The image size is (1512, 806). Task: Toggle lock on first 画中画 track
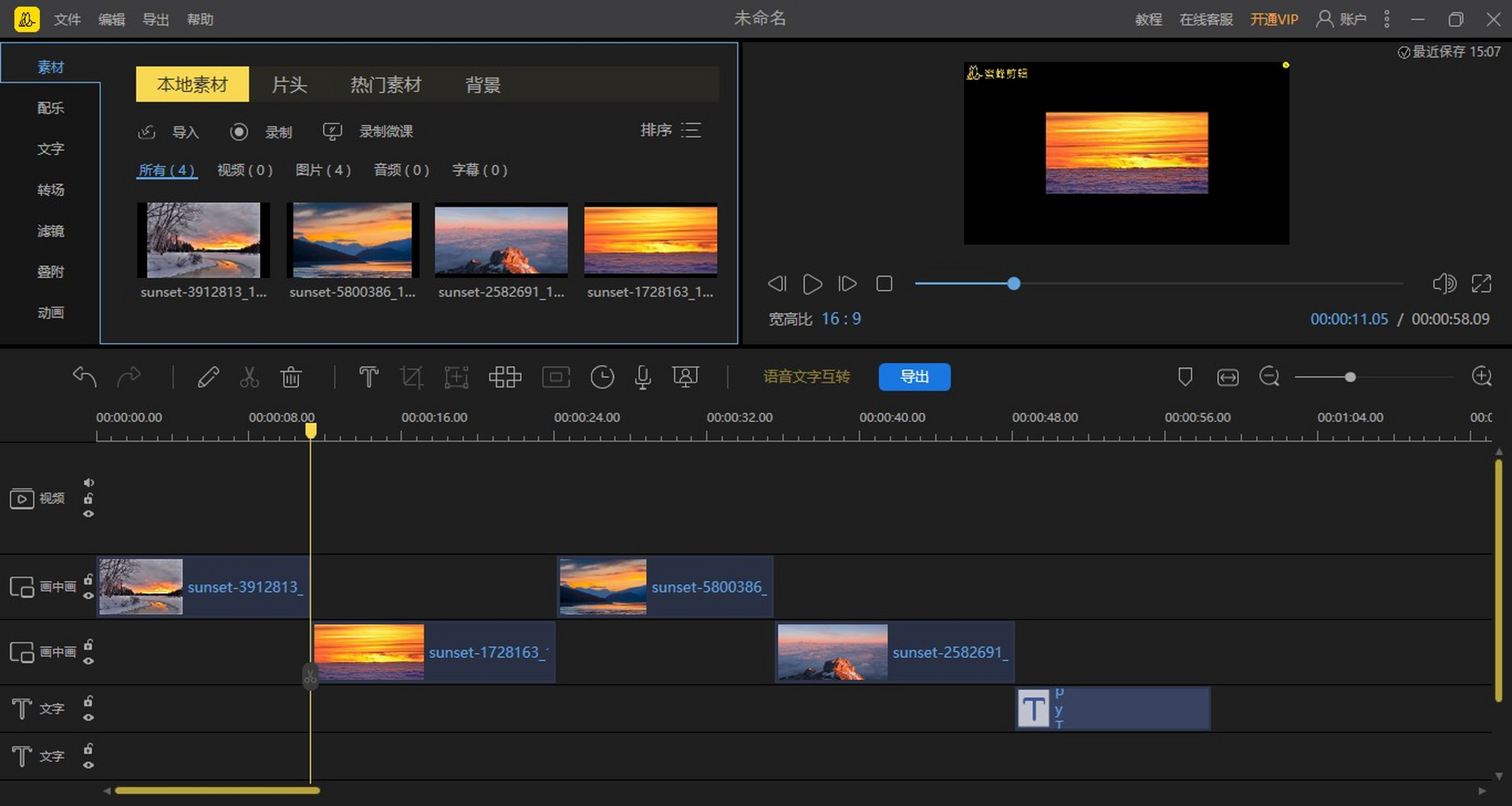(89, 579)
